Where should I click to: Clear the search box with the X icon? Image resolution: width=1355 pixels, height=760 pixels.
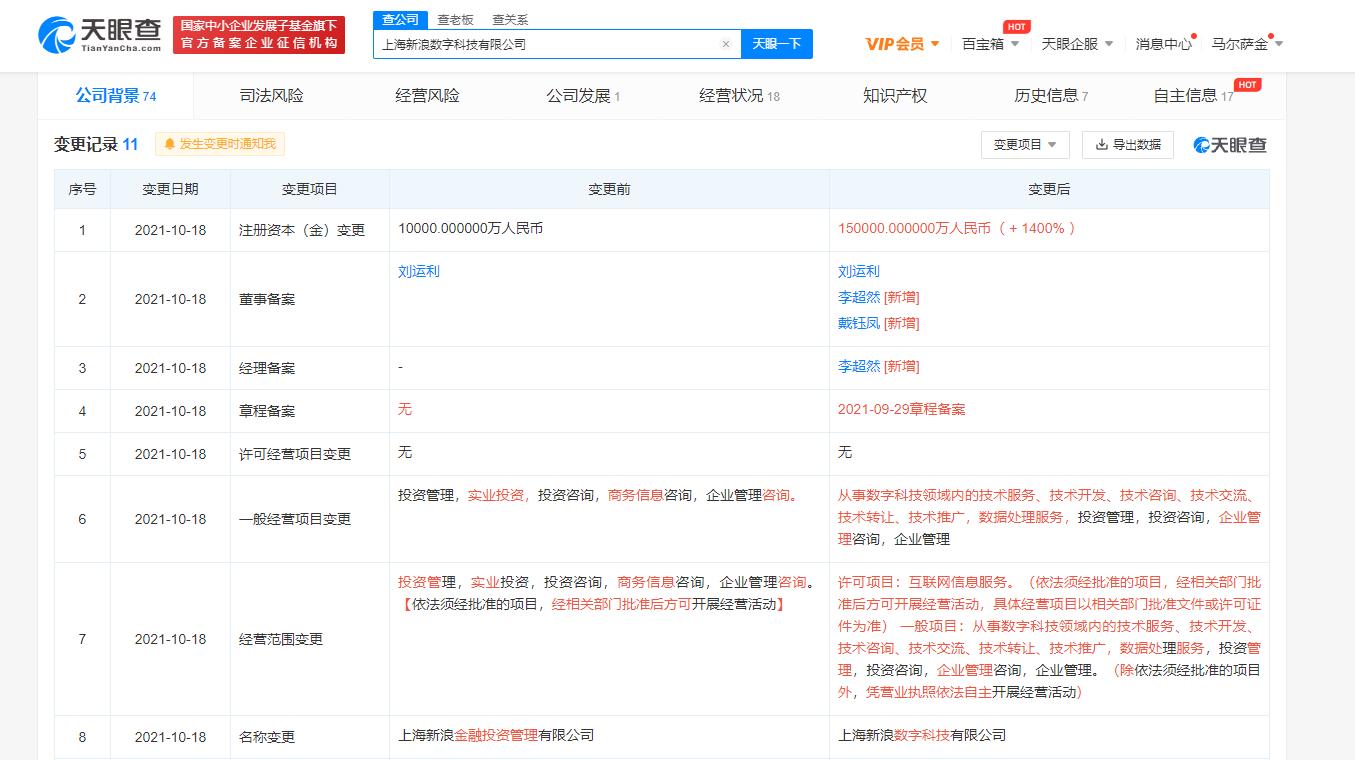[726, 44]
